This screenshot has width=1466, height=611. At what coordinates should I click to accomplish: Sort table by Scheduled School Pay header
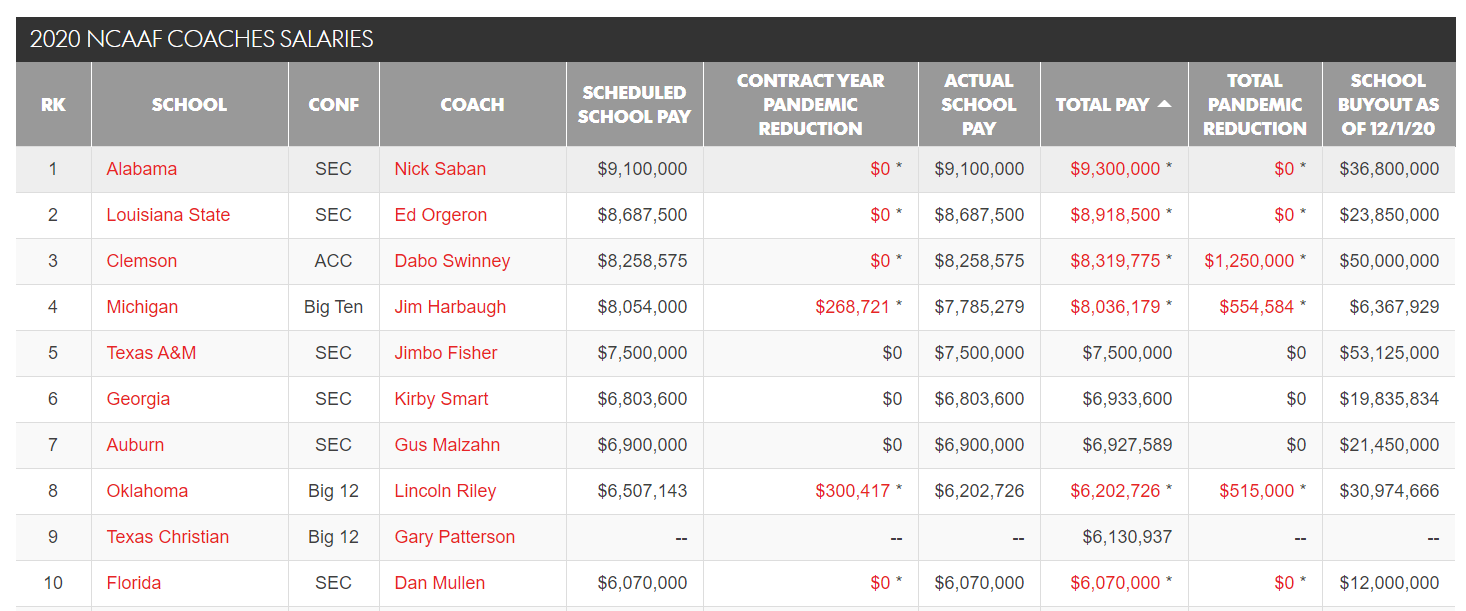pos(634,104)
